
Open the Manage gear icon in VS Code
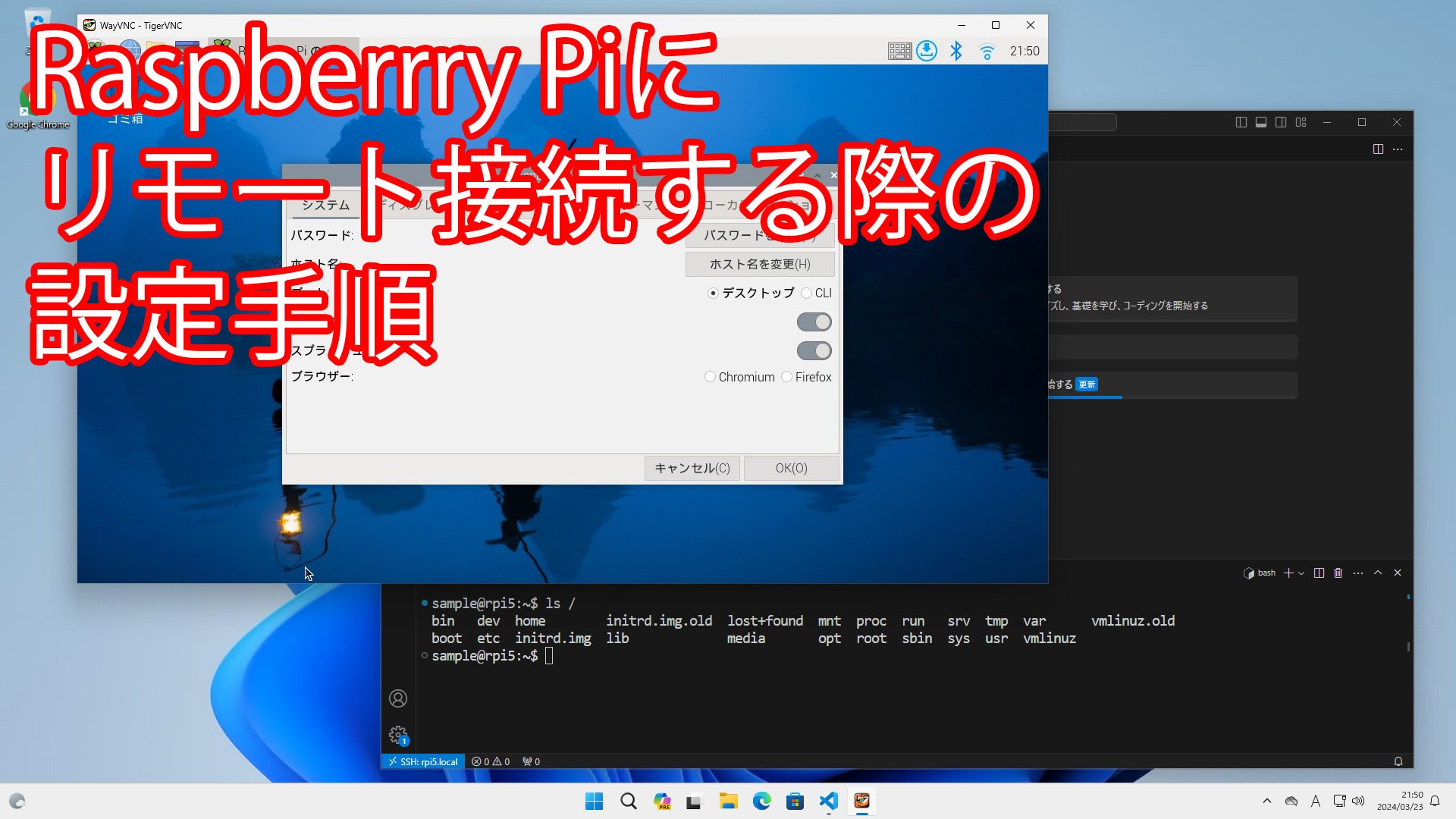(398, 735)
